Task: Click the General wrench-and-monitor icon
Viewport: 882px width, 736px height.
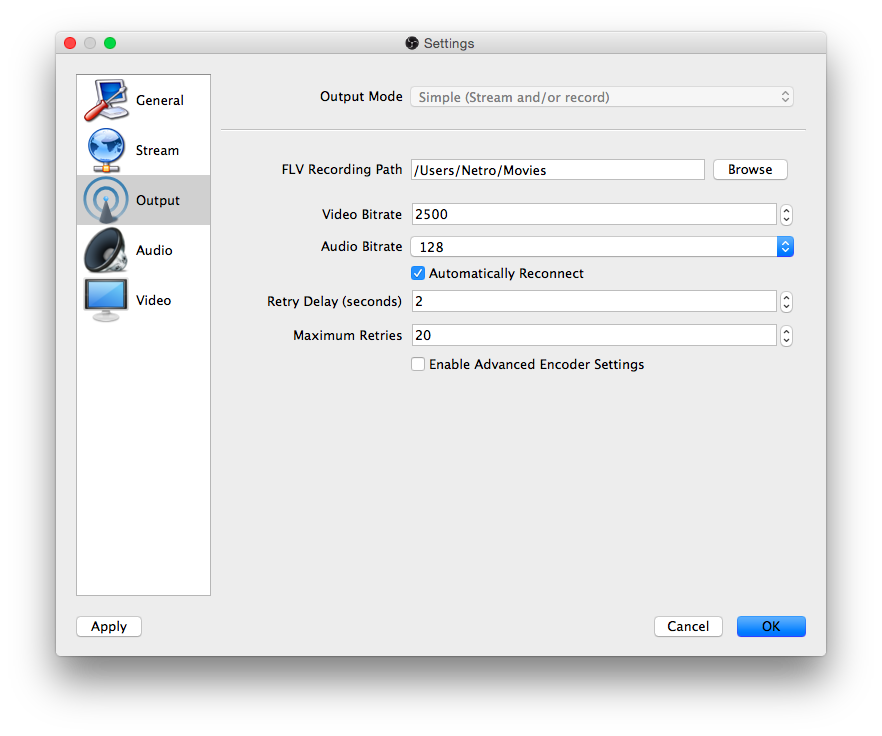Action: [x=106, y=100]
